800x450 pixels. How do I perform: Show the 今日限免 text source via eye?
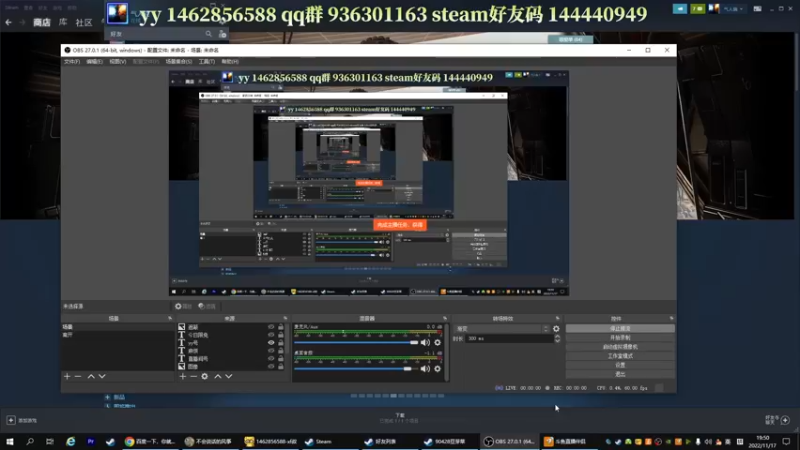[x=271, y=335]
